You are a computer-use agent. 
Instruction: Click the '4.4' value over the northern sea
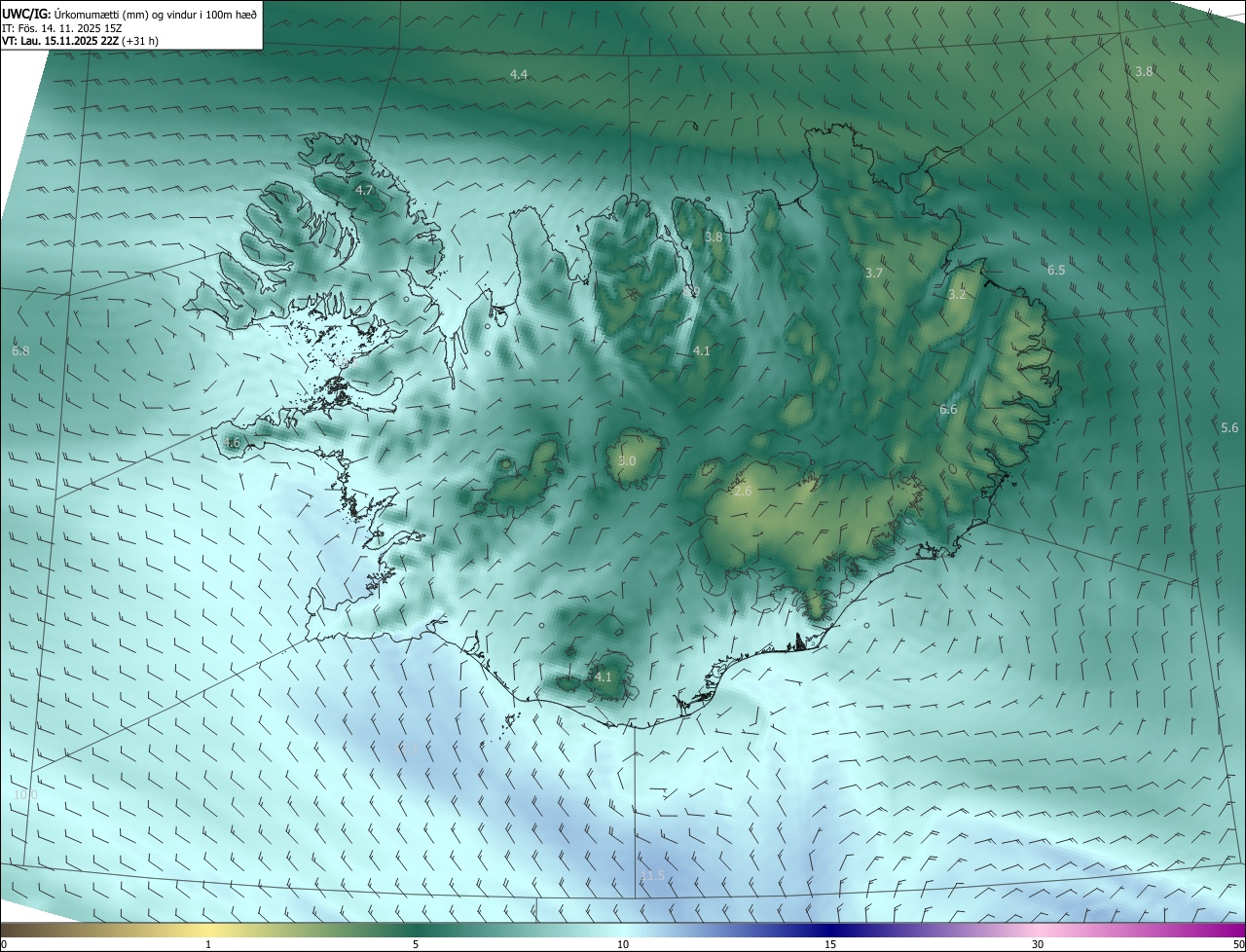click(519, 75)
